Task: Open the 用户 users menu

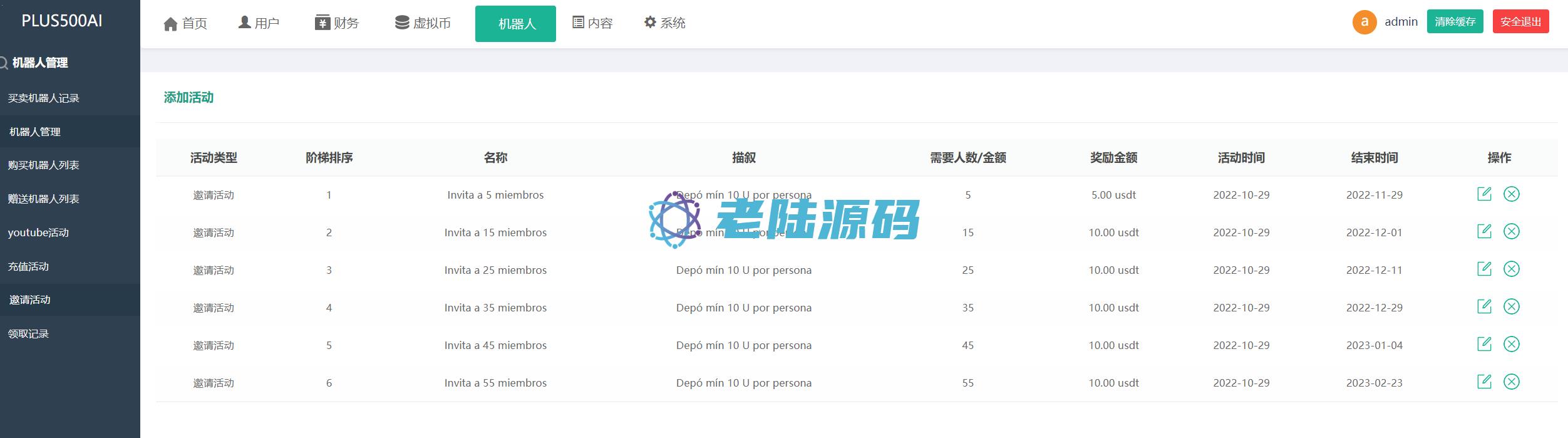Action: [x=259, y=23]
